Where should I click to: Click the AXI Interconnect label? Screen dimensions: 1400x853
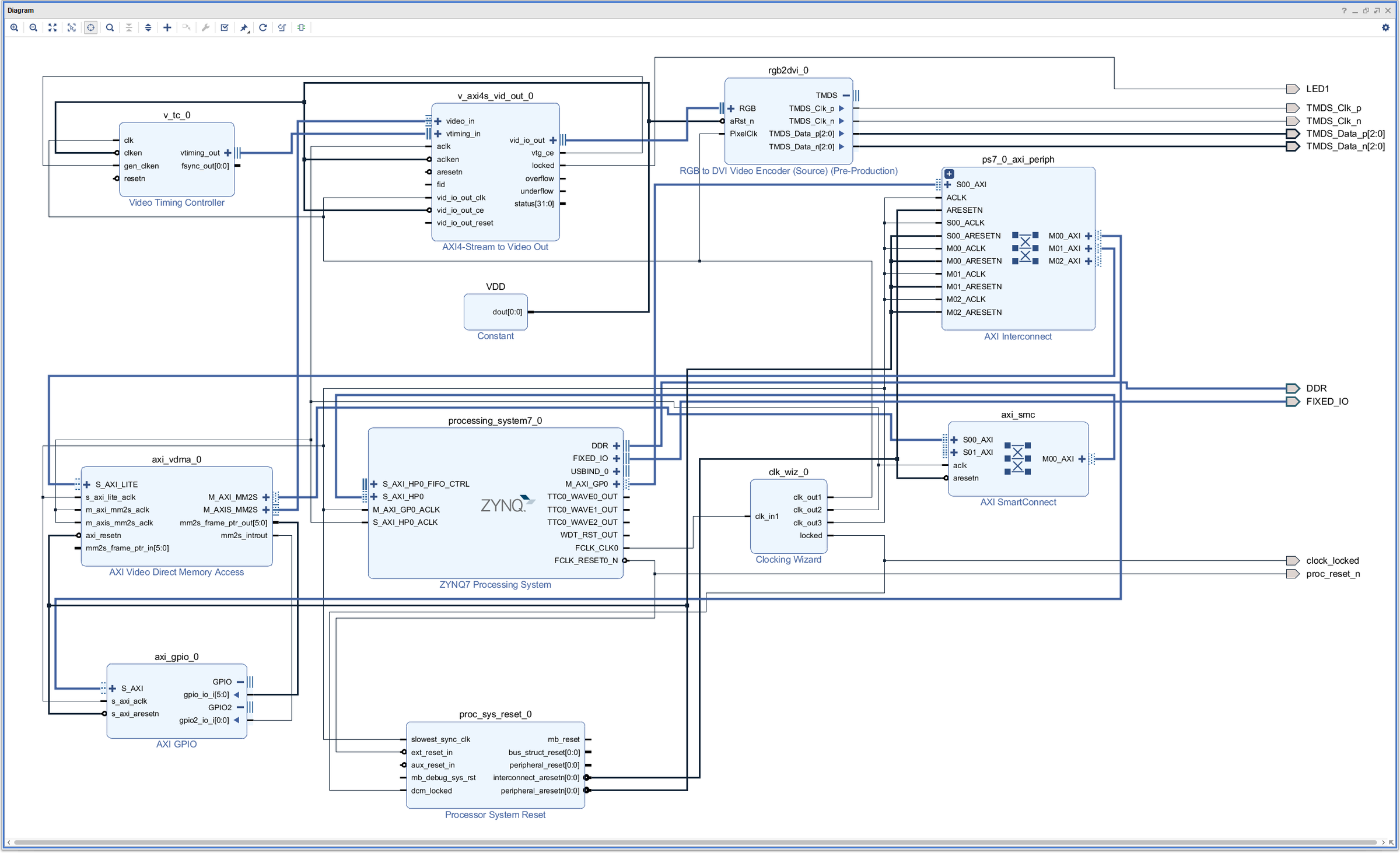pyautogui.click(x=1018, y=336)
